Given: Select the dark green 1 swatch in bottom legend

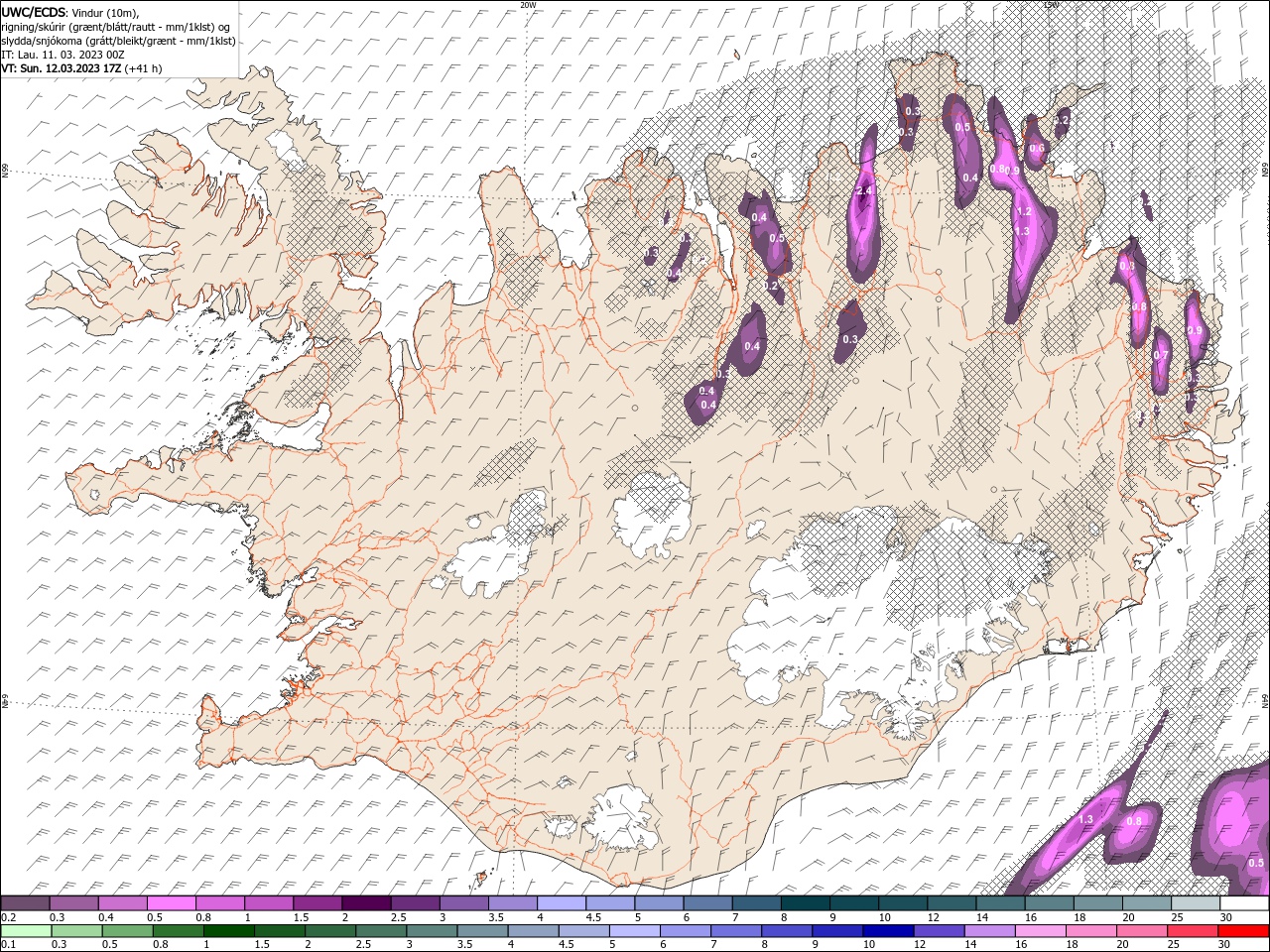Looking at the screenshot, I should point(228,930).
